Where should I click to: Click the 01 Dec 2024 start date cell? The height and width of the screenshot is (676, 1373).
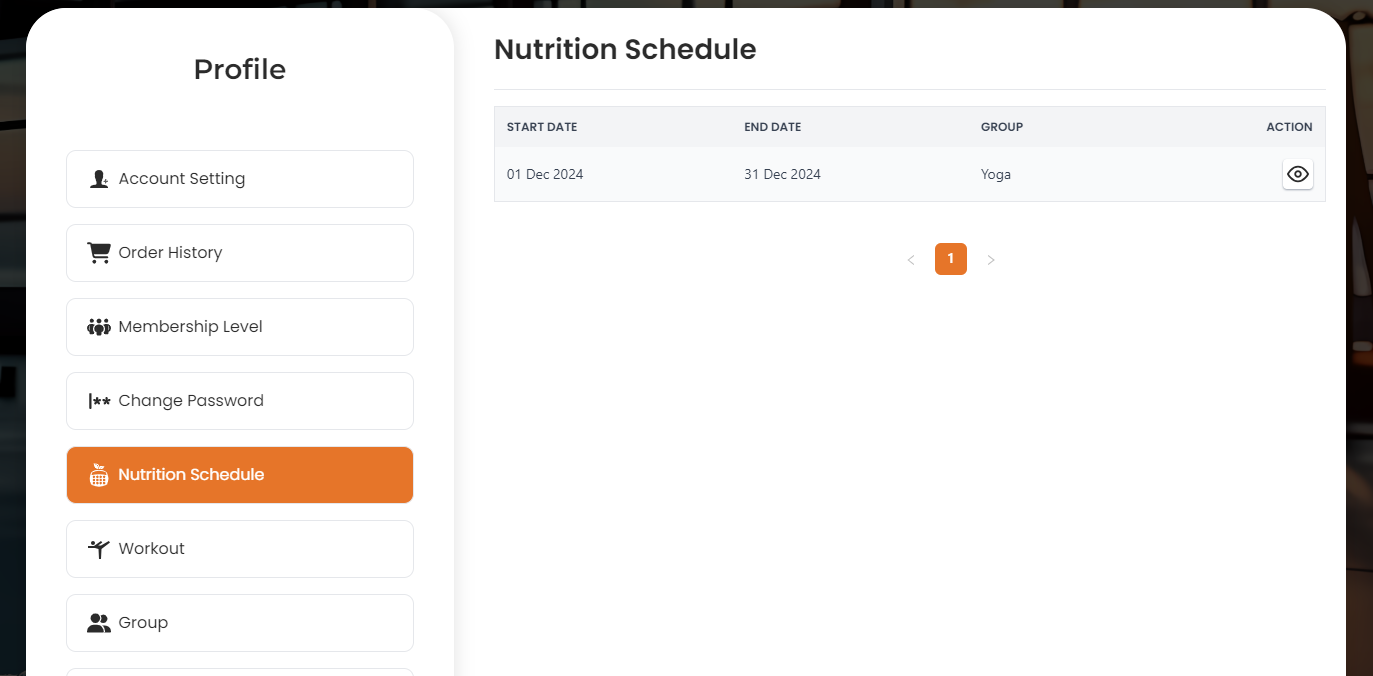pyautogui.click(x=545, y=174)
